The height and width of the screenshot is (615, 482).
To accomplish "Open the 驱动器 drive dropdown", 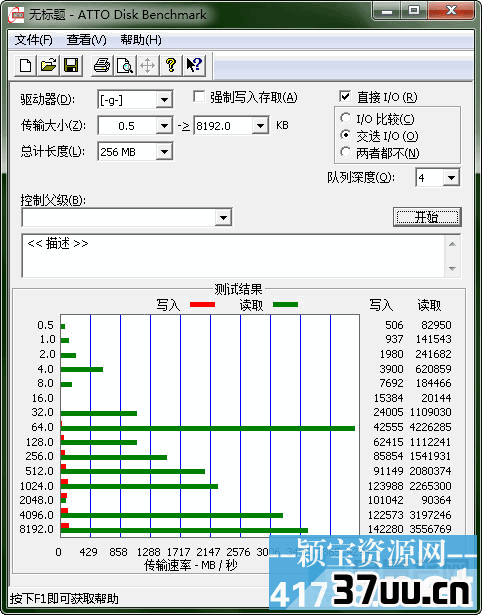I will click(164, 100).
